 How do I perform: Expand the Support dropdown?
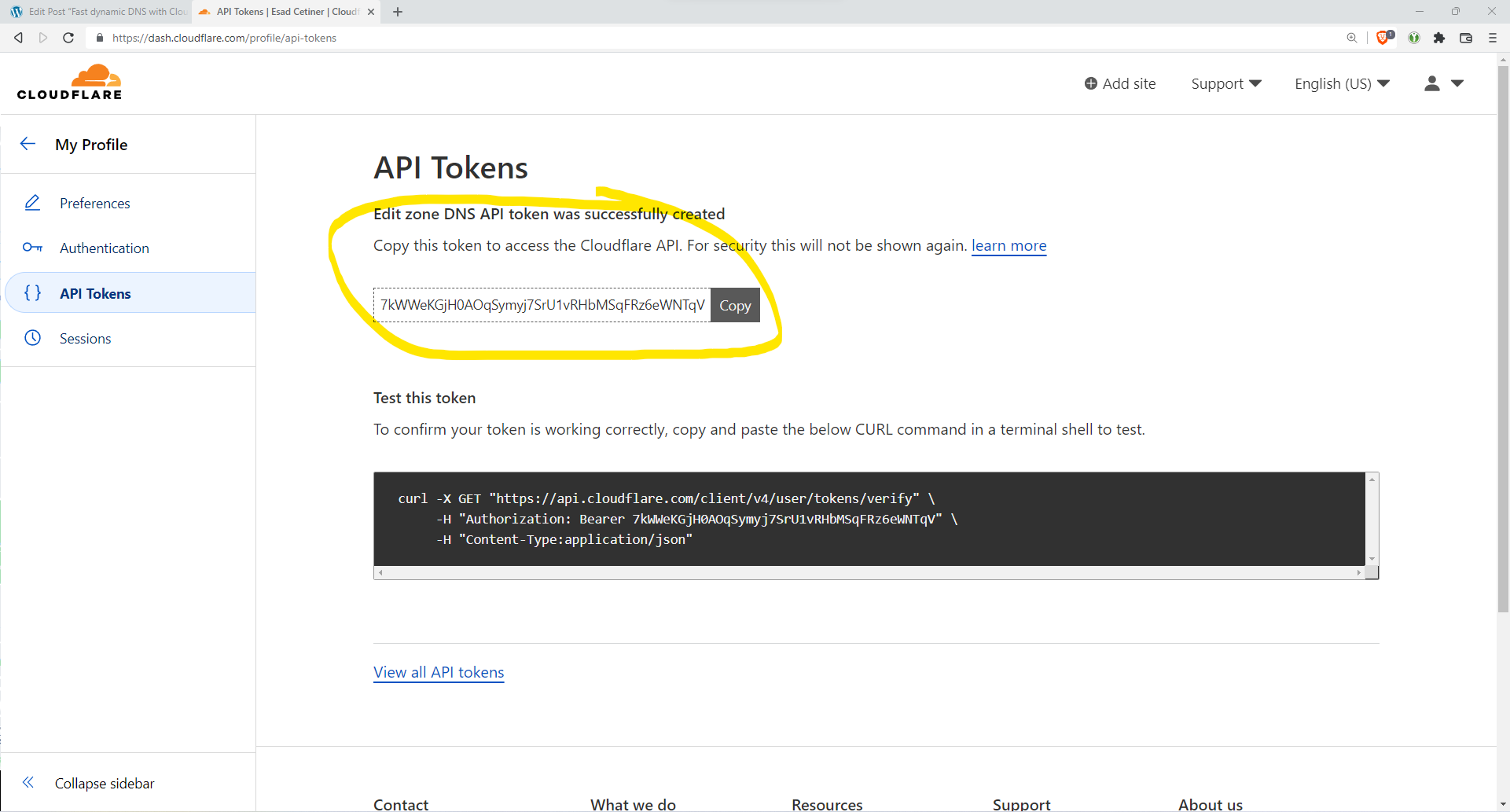[1226, 83]
